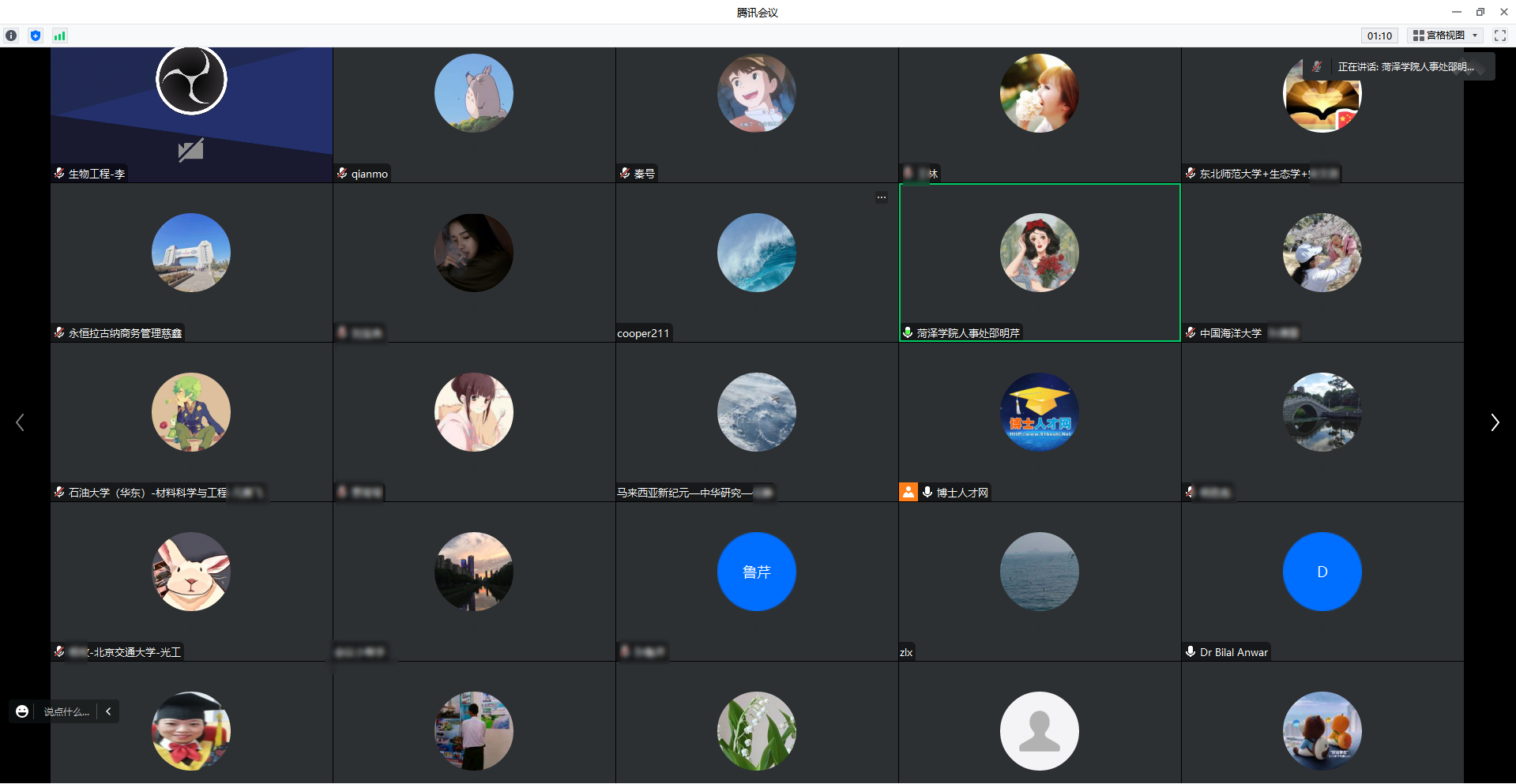Image resolution: width=1516 pixels, height=784 pixels.
Task: Restore down the Tencent Meeting window
Action: point(1480,12)
